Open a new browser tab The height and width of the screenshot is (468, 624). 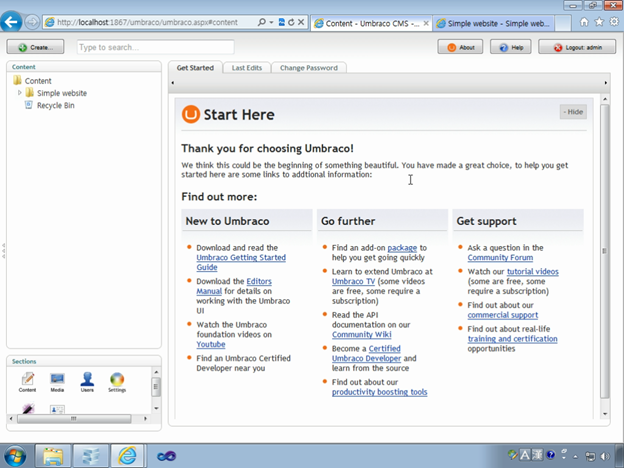coord(563,23)
